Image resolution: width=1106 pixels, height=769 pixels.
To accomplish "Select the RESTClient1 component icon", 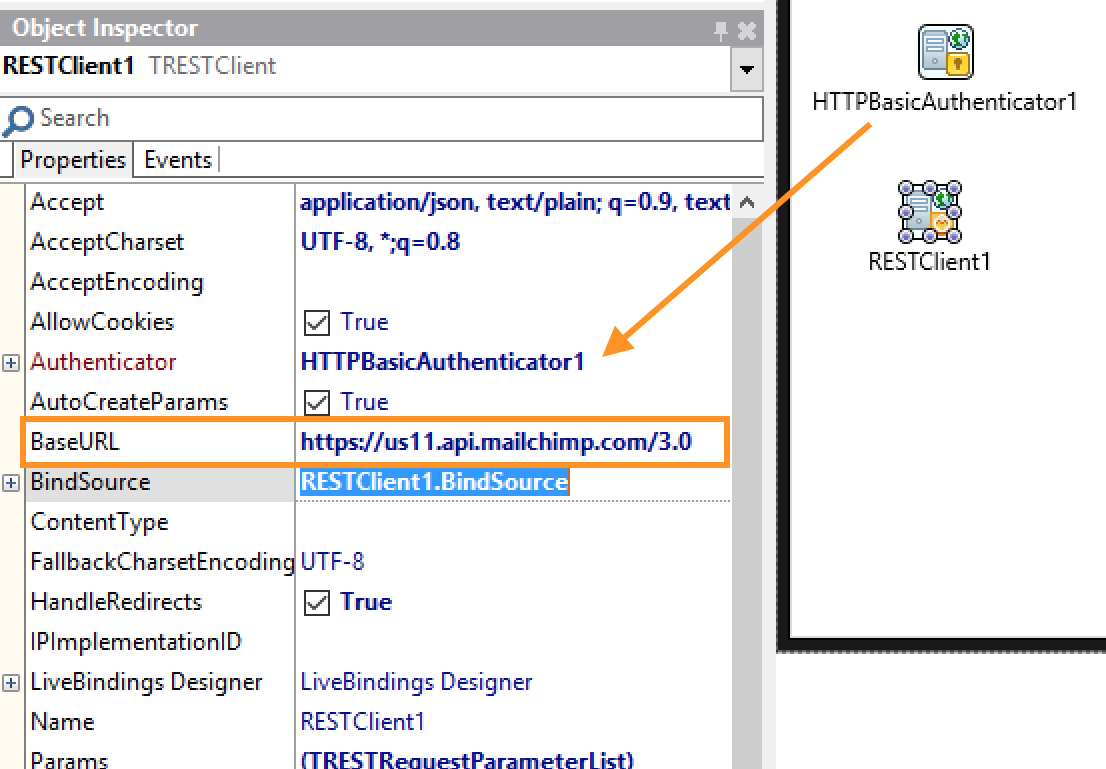I will (929, 212).
